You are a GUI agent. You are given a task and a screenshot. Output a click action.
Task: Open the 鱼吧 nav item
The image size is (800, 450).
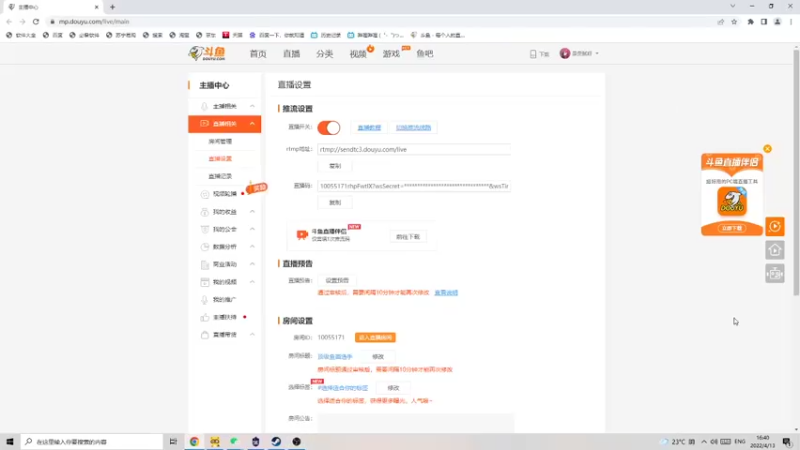(424, 54)
